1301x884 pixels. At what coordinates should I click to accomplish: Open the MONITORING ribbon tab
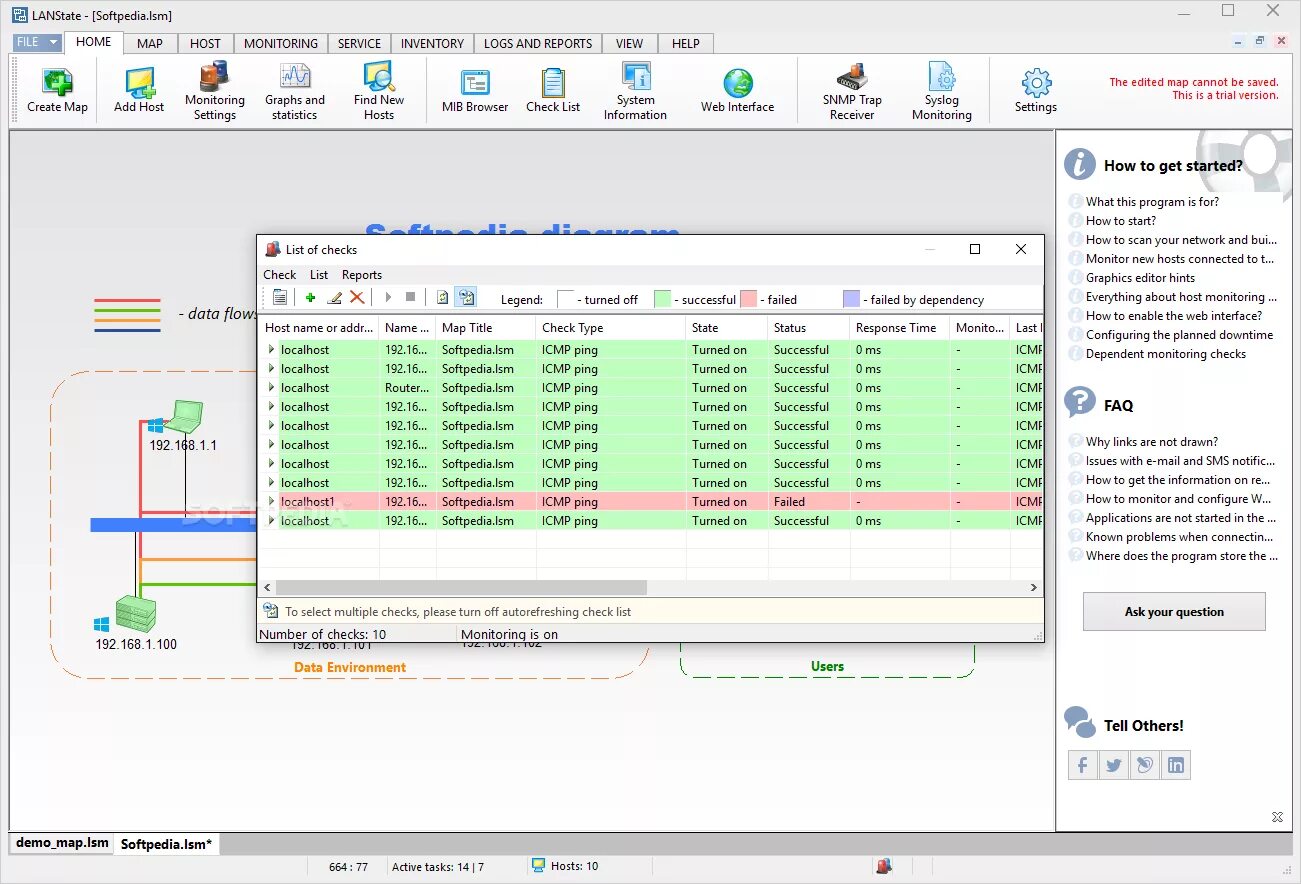pyautogui.click(x=281, y=43)
